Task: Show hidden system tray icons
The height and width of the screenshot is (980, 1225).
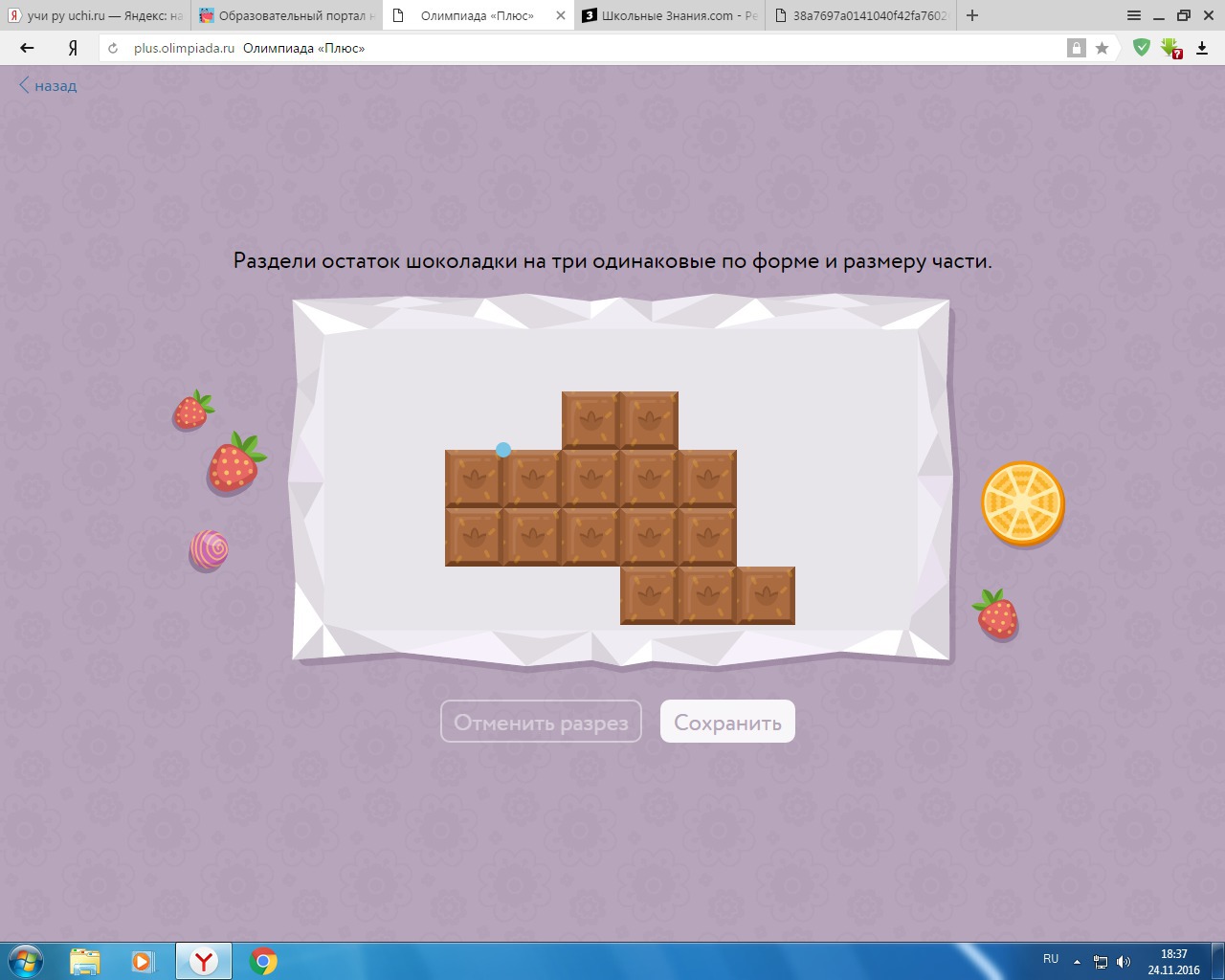Action: point(1077,961)
